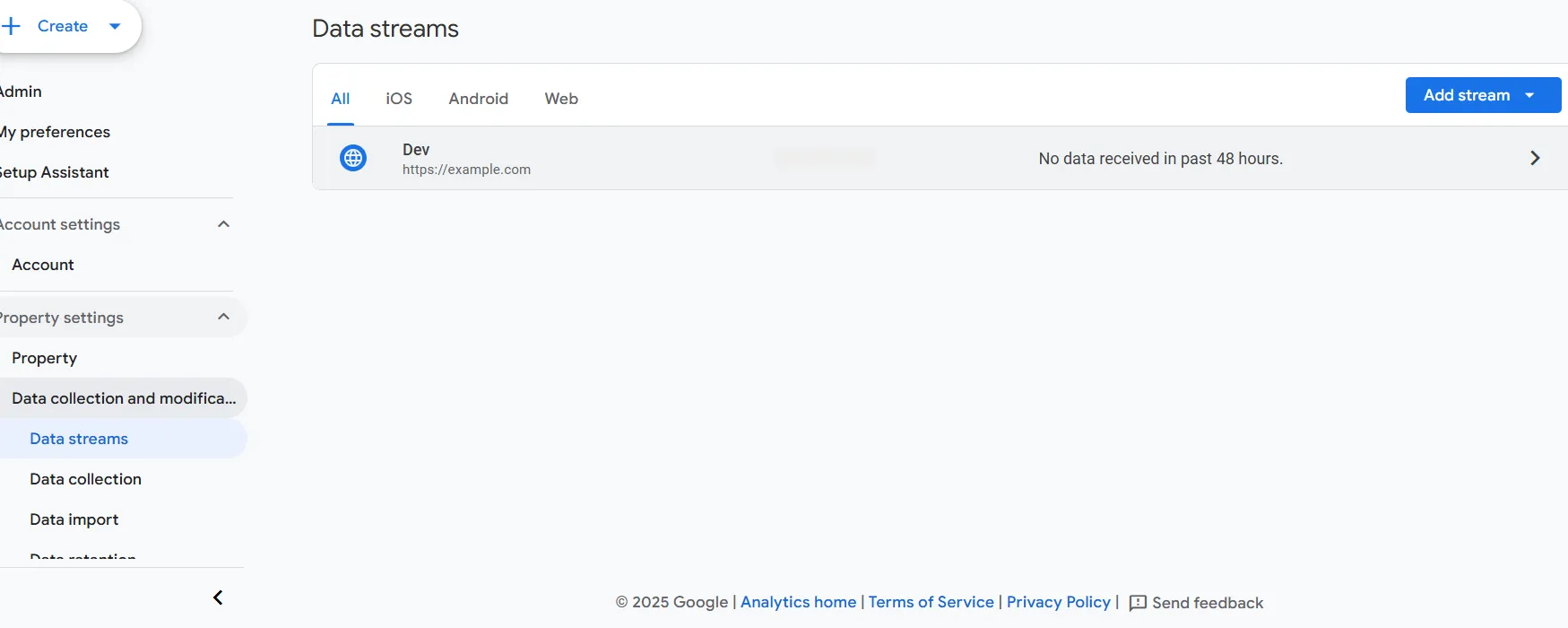Collapse the Property settings section
The height and width of the screenshot is (628, 1568).
pyautogui.click(x=223, y=317)
